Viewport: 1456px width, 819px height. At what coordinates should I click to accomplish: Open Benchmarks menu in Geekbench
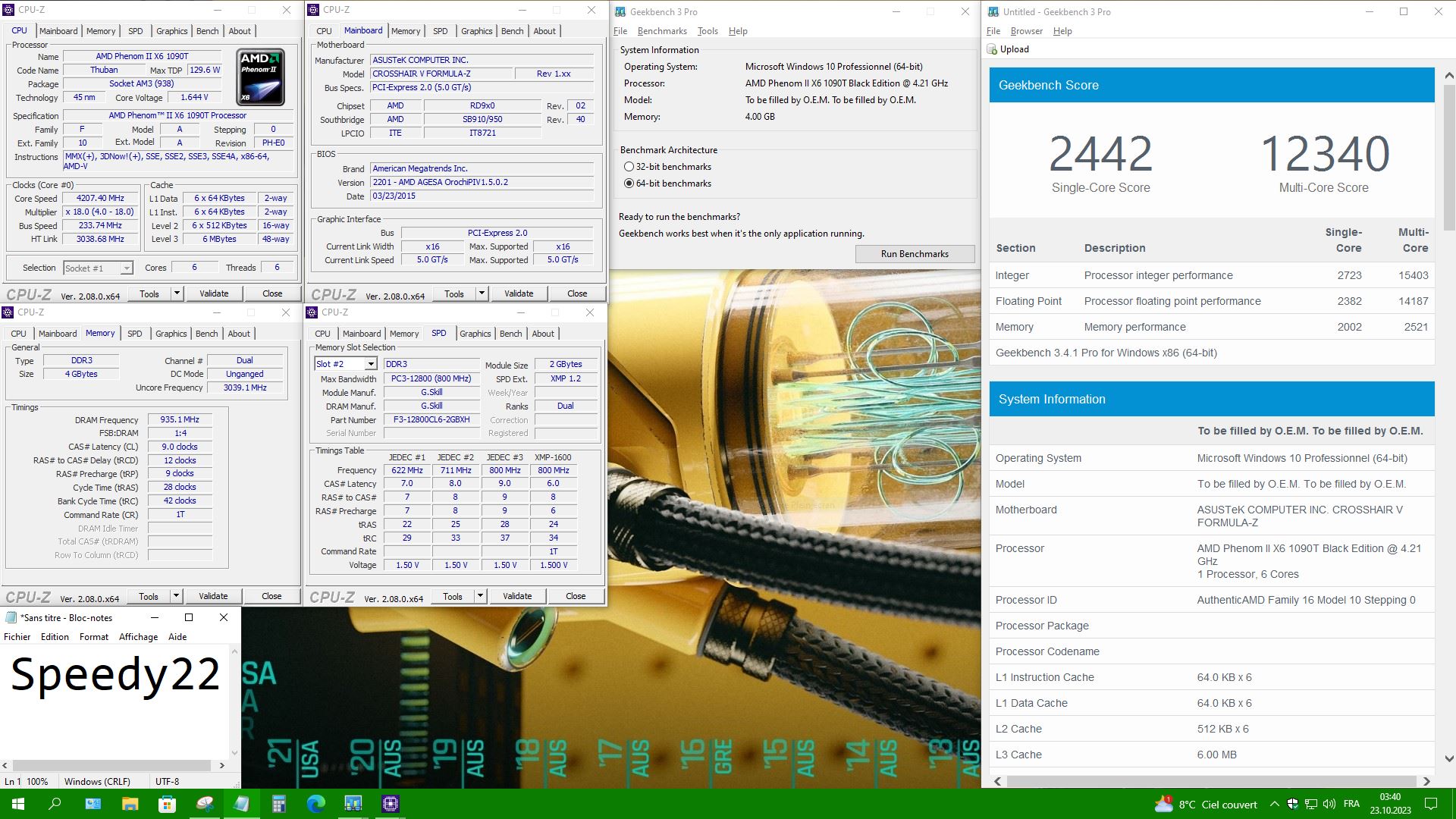click(661, 31)
